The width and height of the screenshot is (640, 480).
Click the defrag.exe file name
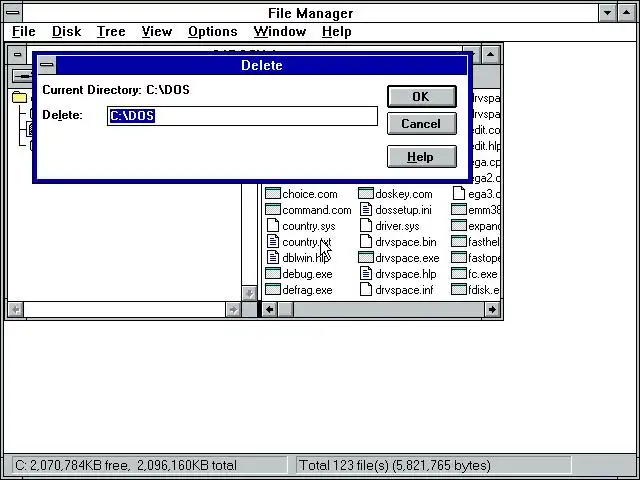[x=307, y=290]
